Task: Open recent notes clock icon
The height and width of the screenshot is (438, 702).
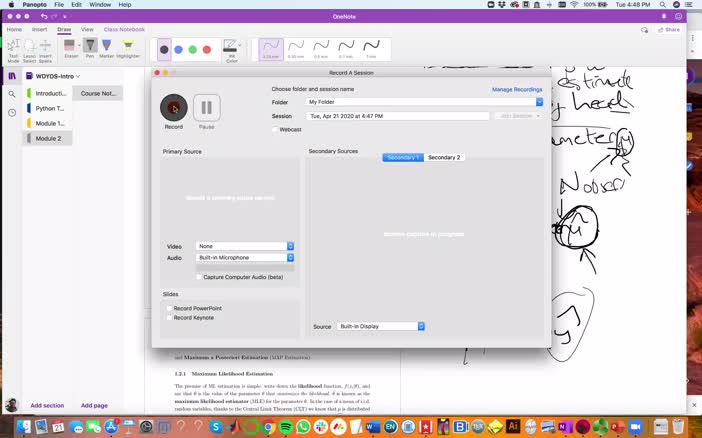Action: 12,112
